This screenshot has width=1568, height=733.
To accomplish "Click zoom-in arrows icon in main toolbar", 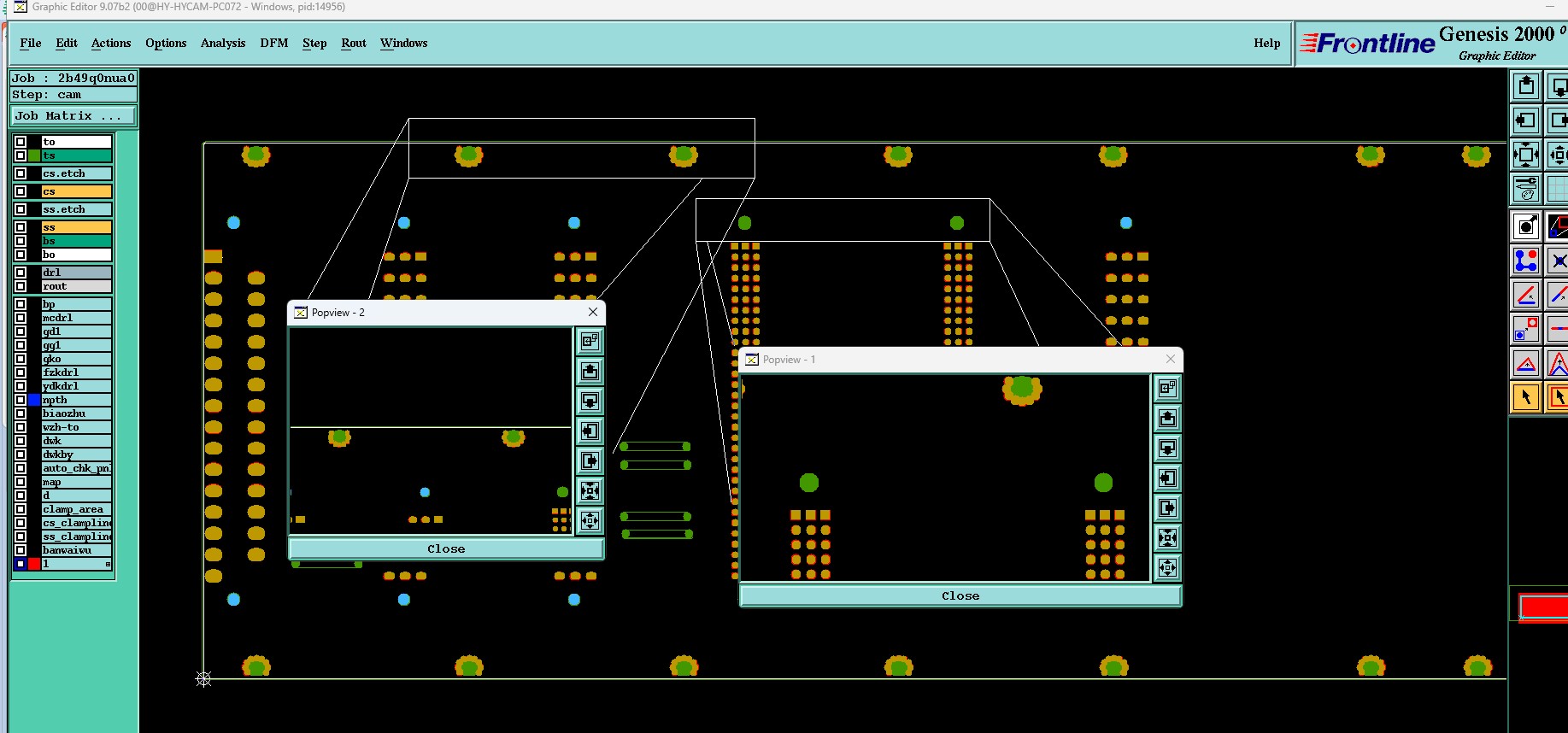I will [1526, 155].
